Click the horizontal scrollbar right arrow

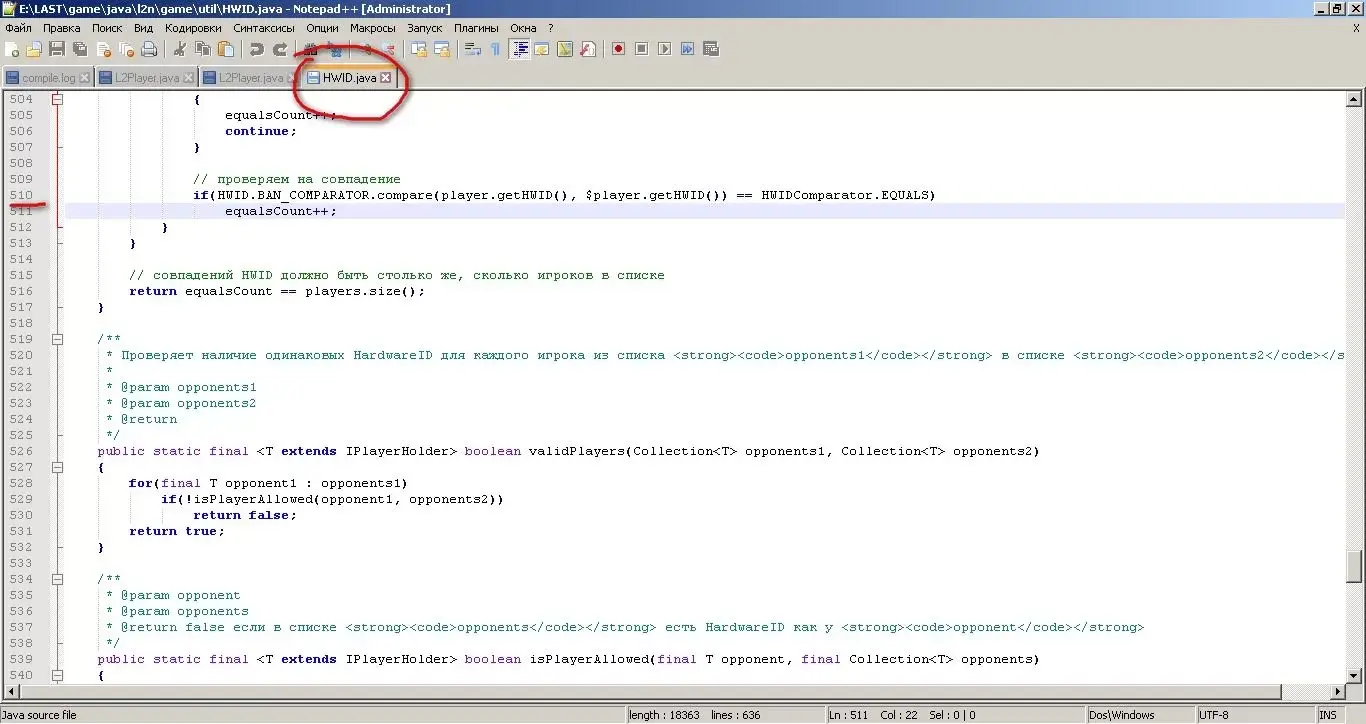(x=1338, y=692)
